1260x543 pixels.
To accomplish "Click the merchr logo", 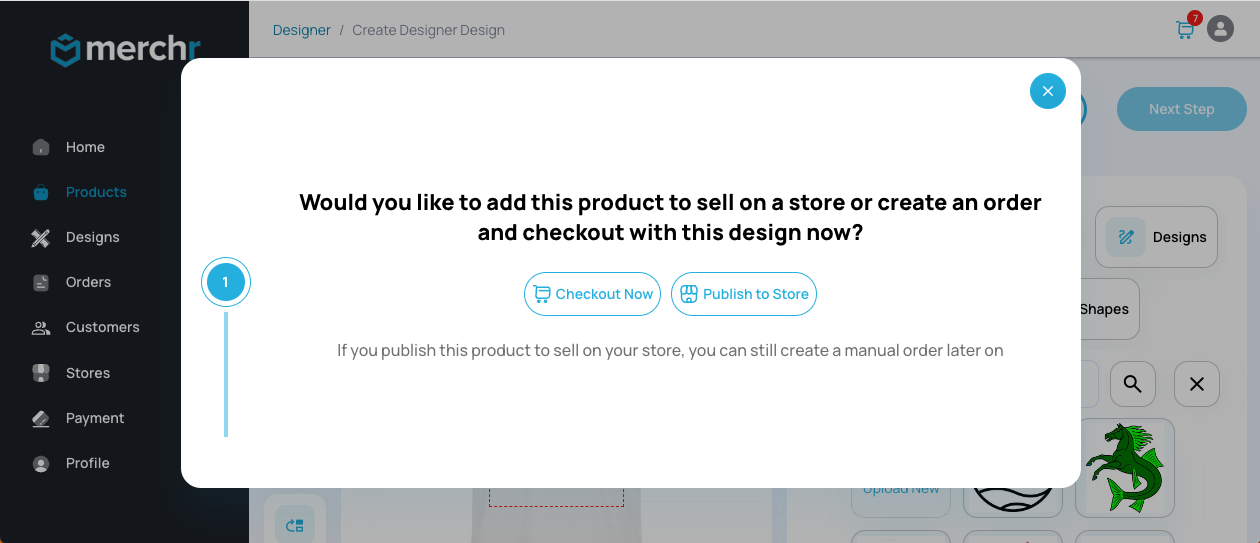I will [125, 49].
